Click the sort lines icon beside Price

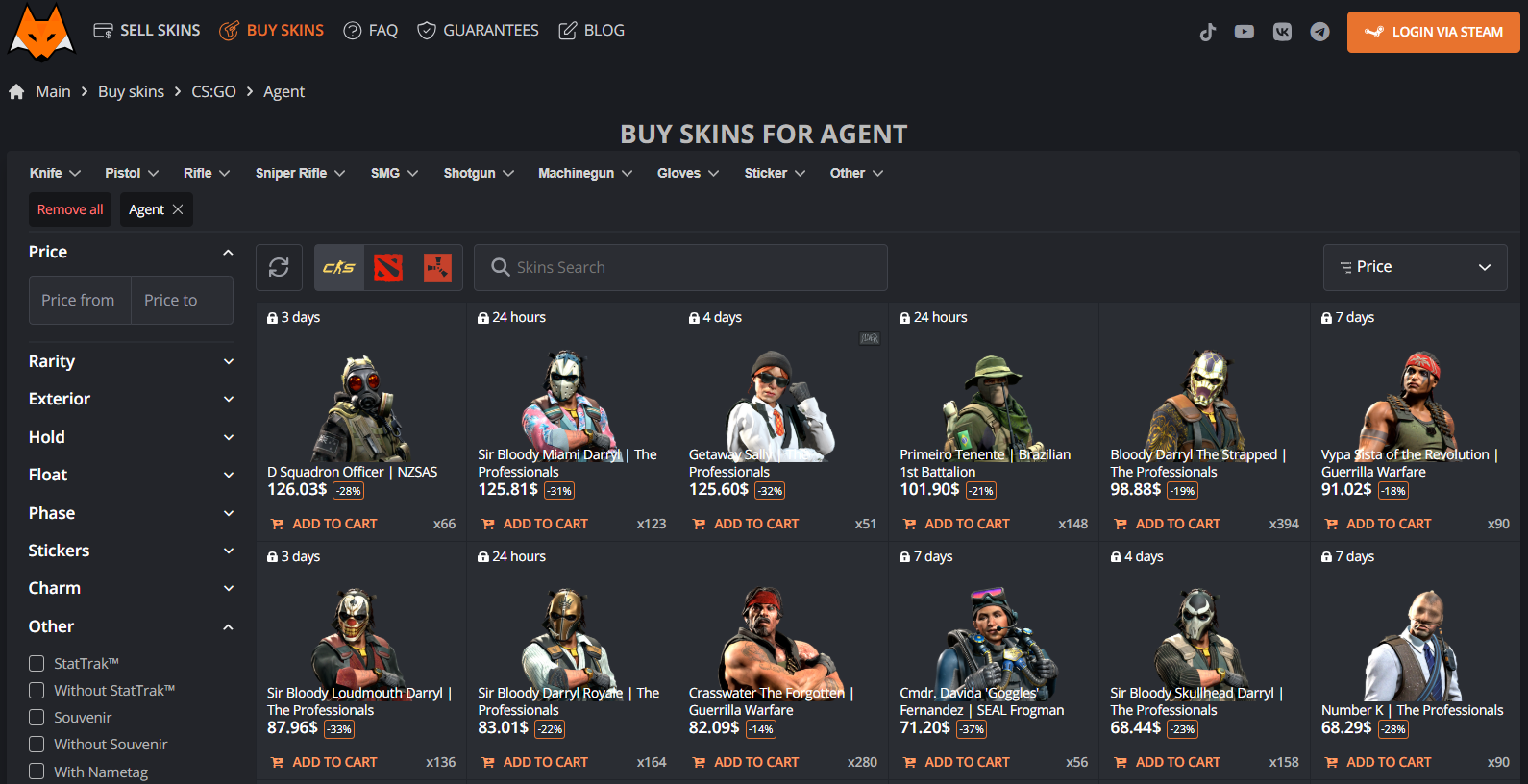(x=1345, y=267)
